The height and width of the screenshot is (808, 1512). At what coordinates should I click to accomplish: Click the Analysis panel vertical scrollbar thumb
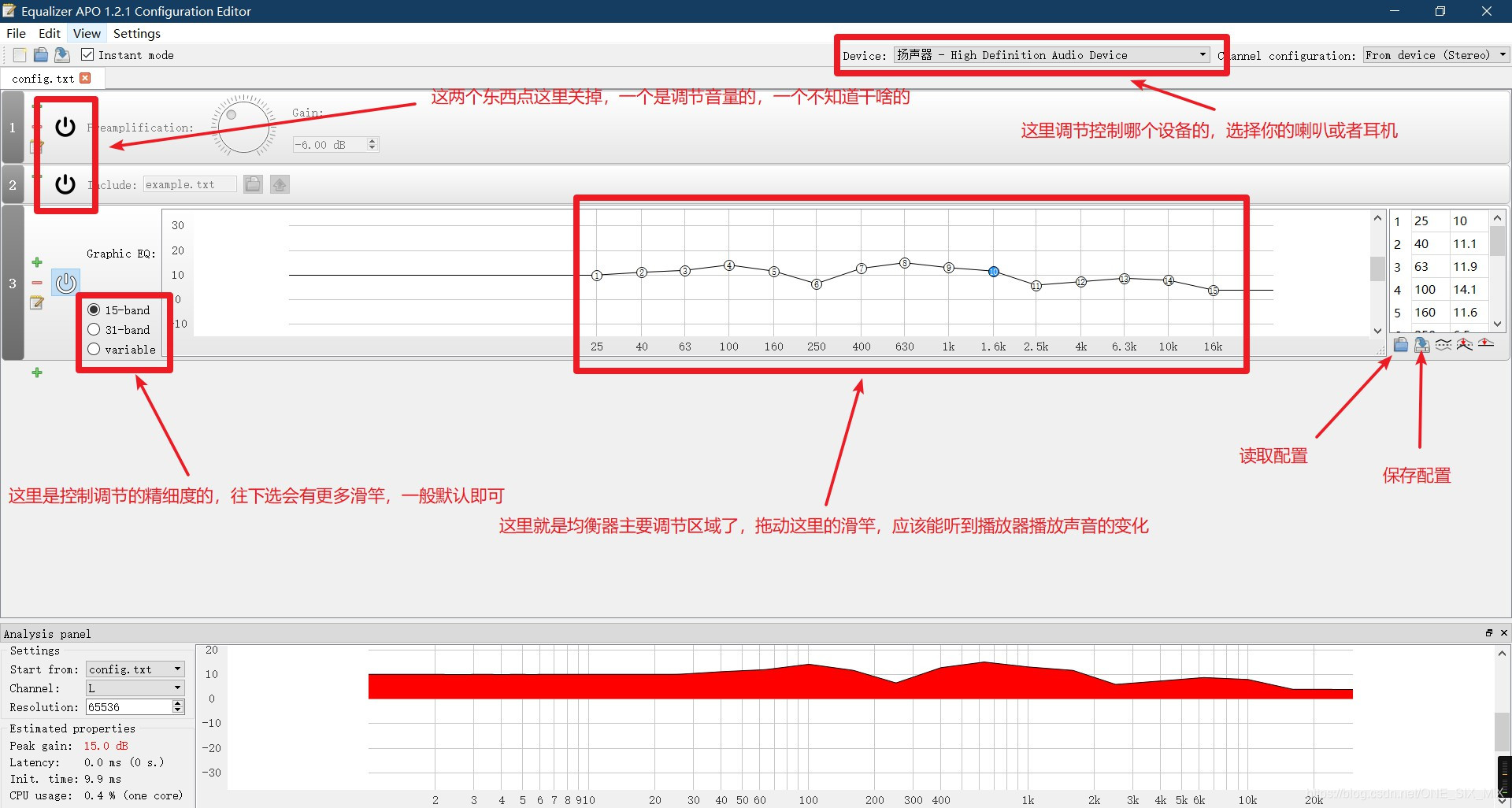tap(1503, 732)
